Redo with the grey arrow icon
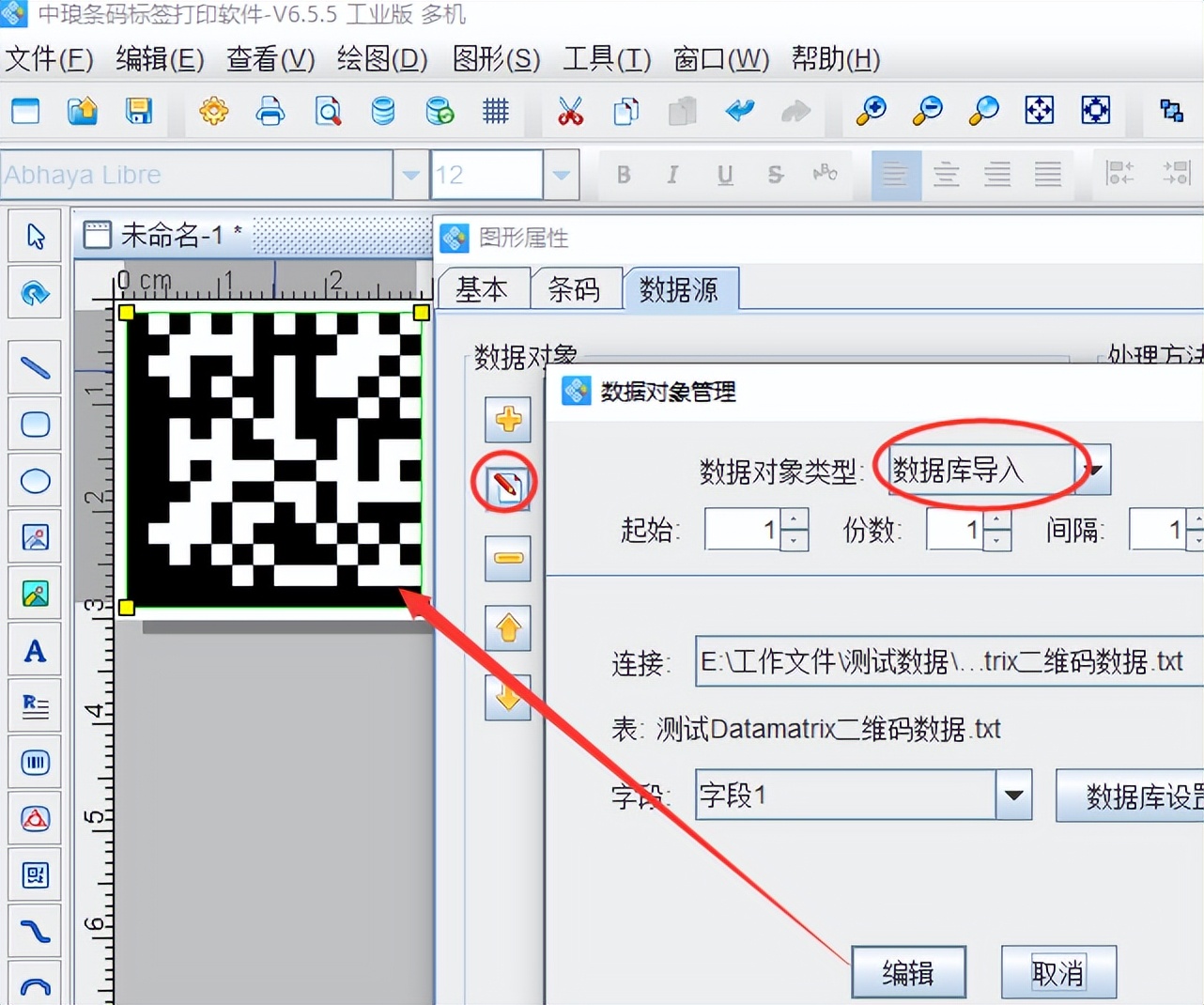The image size is (1204, 1005). pos(795,111)
